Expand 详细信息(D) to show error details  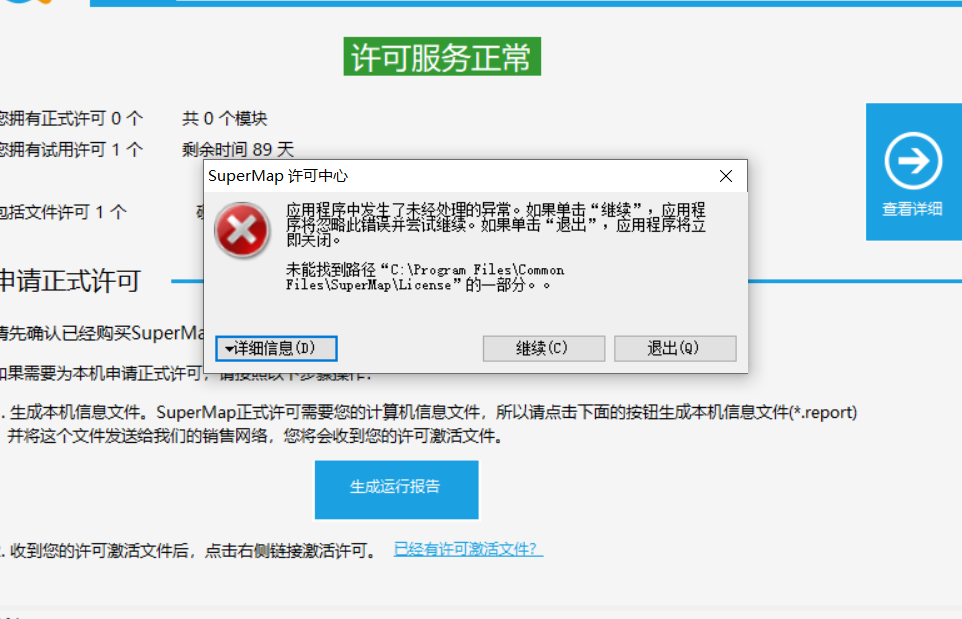pyautogui.click(x=276, y=348)
